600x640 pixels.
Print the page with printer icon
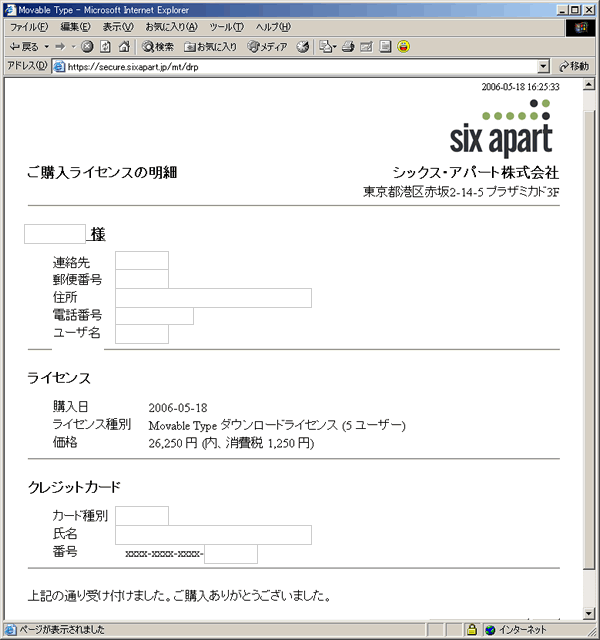[348, 47]
